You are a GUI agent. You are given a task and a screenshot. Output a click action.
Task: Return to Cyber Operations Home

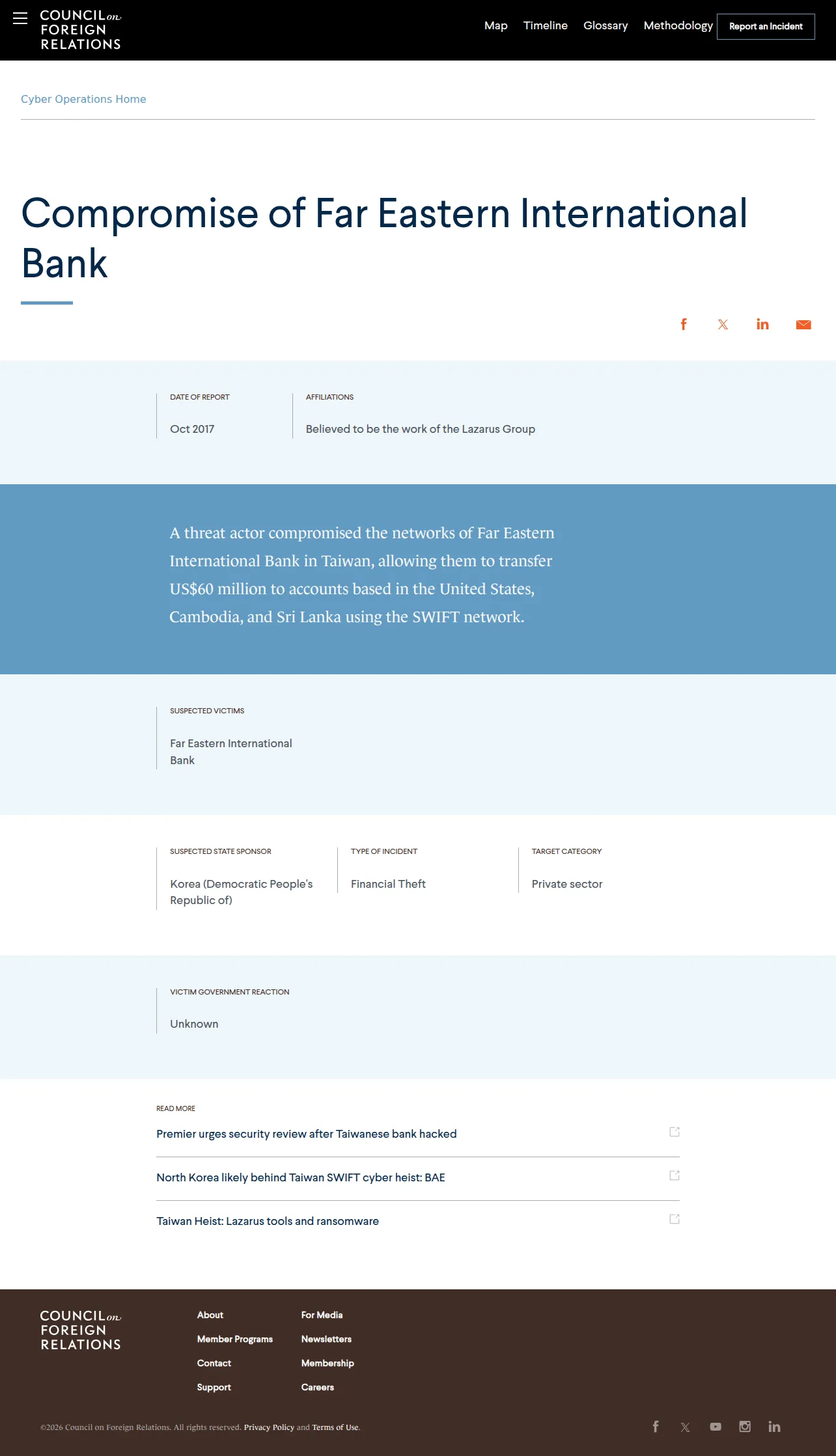click(83, 99)
